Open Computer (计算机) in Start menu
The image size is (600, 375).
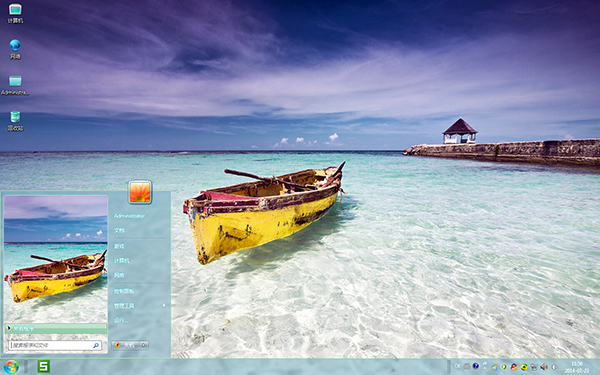[121, 261]
